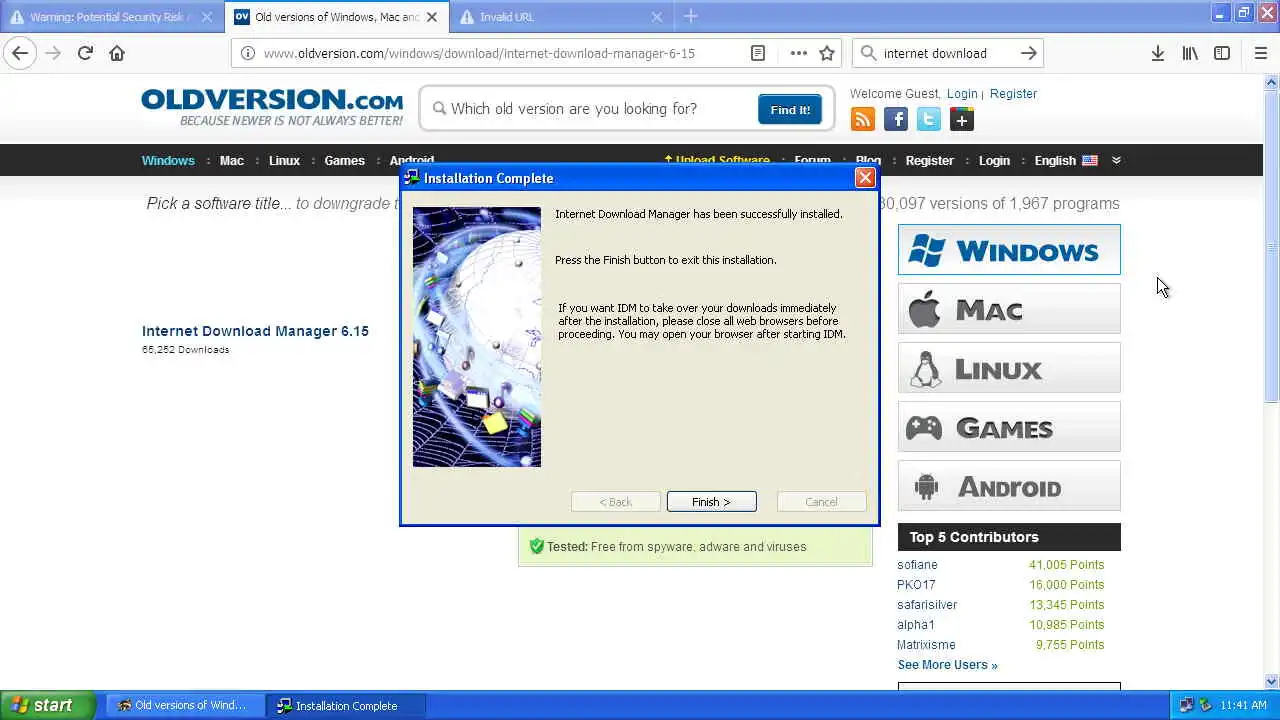The width and height of the screenshot is (1280, 720).
Task: Click the browser Back arrow button
Action: (x=20, y=53)
